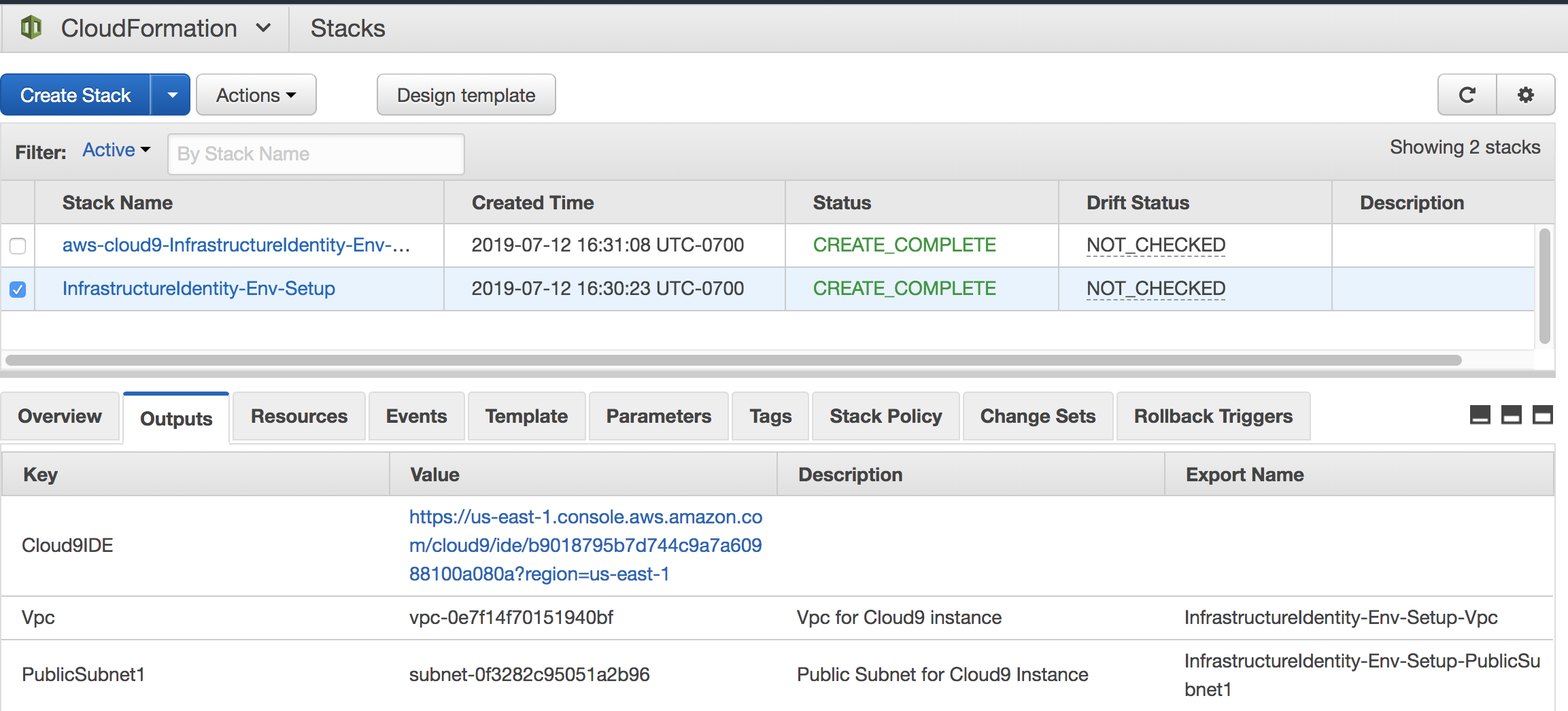This screenshot has width=1568, height=711.
Task: Click the stack table horizontal scrollbar
Action: (x=734, y=360)
